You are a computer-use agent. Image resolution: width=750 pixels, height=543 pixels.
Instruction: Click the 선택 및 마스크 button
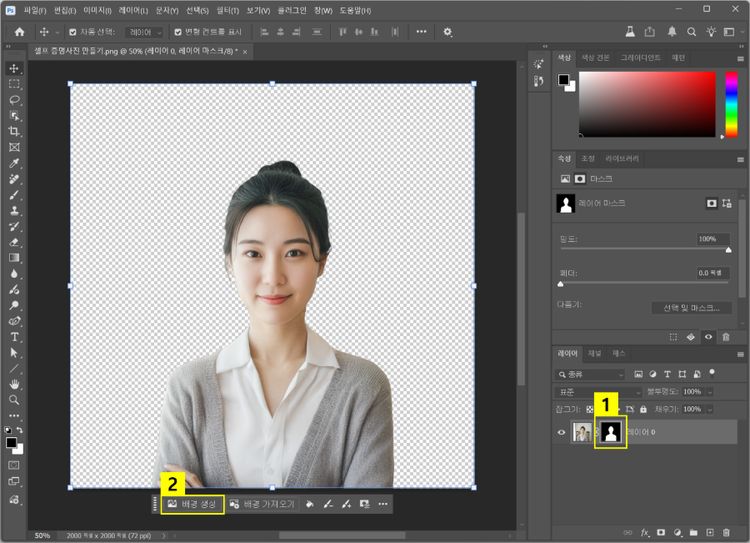[691, 308]
